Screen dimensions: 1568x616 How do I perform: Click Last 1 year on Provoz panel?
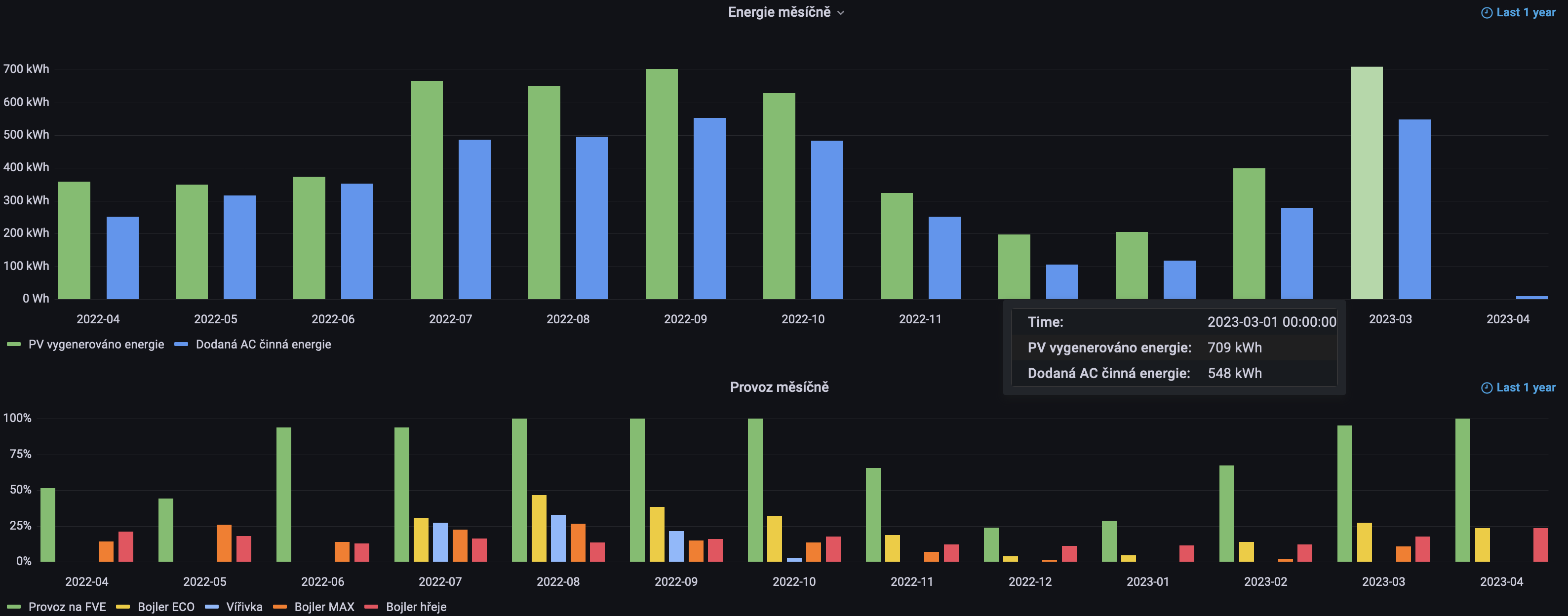click(1526, 388)
